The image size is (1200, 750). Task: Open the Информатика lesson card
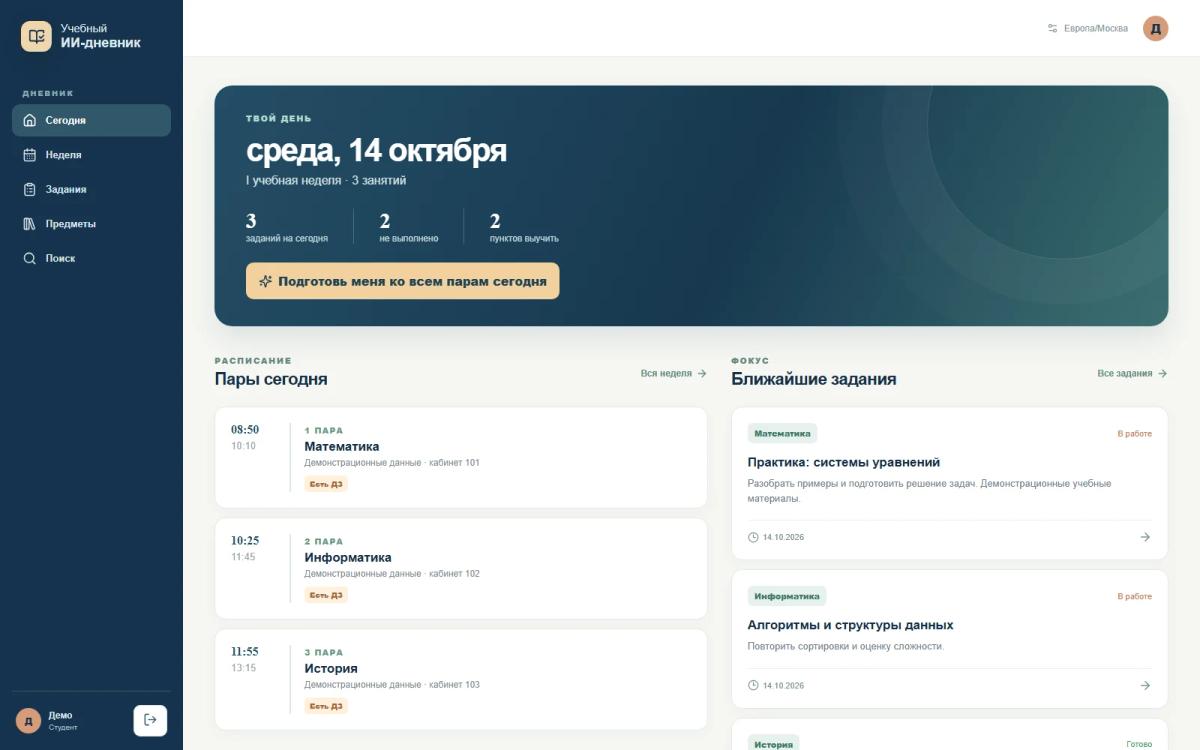pos(461,568)
